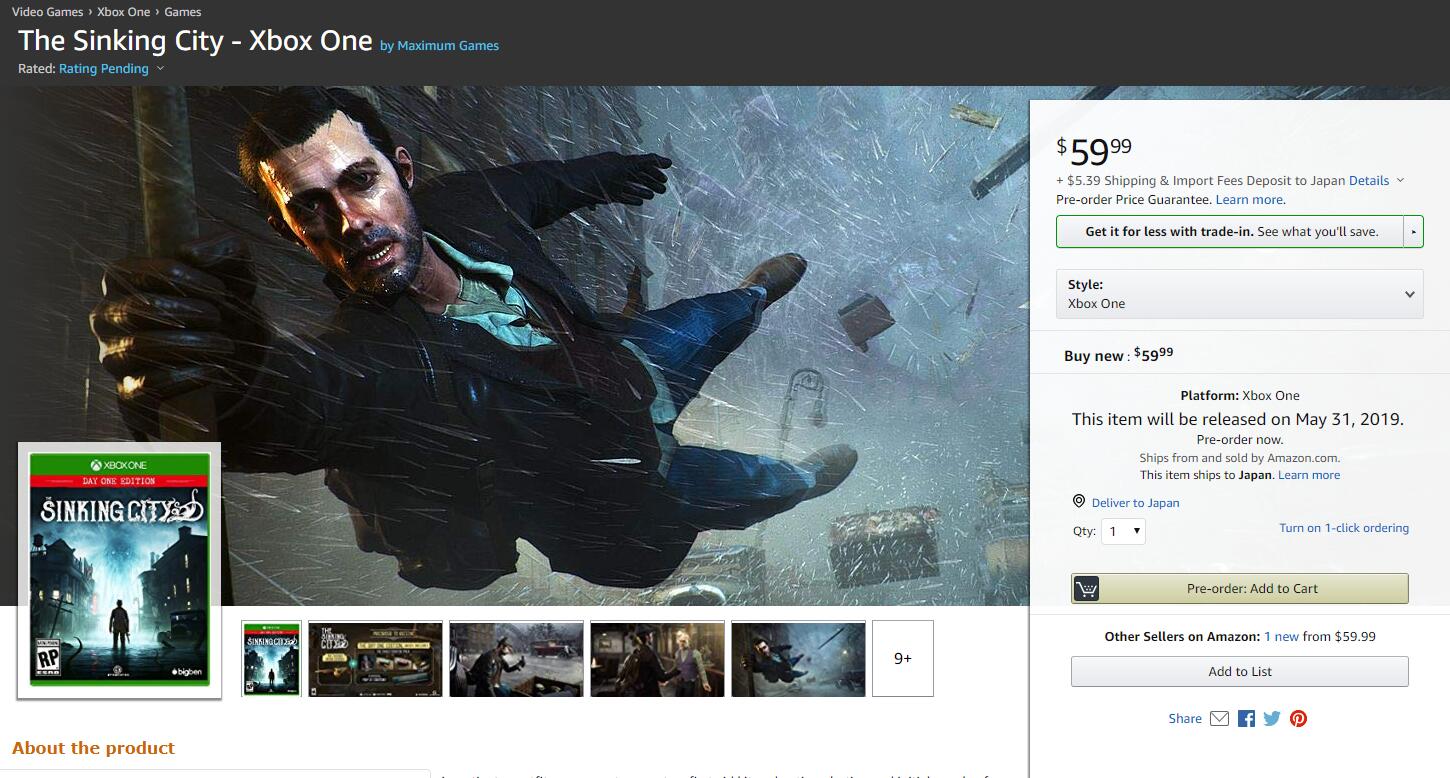Expand the Rating Pending chevron
The height and width of the screenshot is (778, 1450).
pos(160,69)
